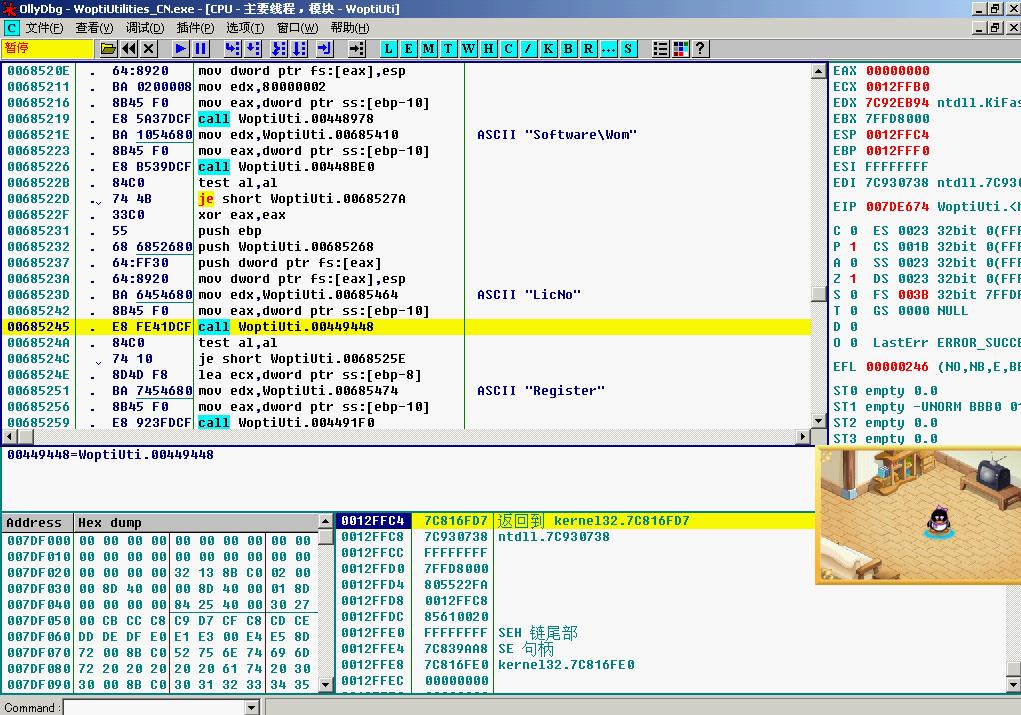Screen dimensions: 1021x715
Task: Open the 插件(P) menu
Action: pyautogui.click(x=195, y=28)
